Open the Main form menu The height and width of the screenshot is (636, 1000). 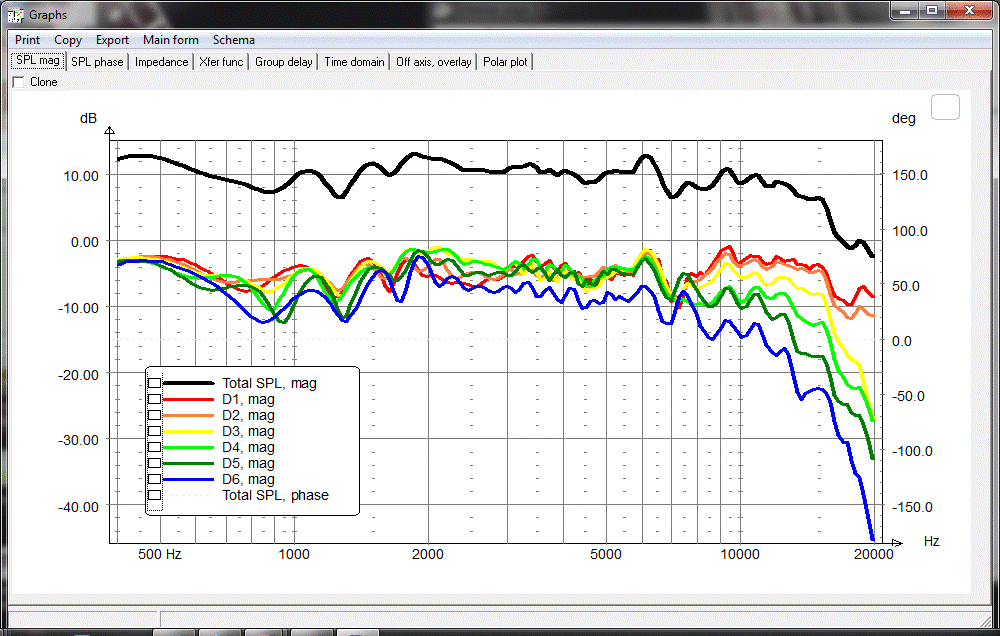click(x=170, y=40)
